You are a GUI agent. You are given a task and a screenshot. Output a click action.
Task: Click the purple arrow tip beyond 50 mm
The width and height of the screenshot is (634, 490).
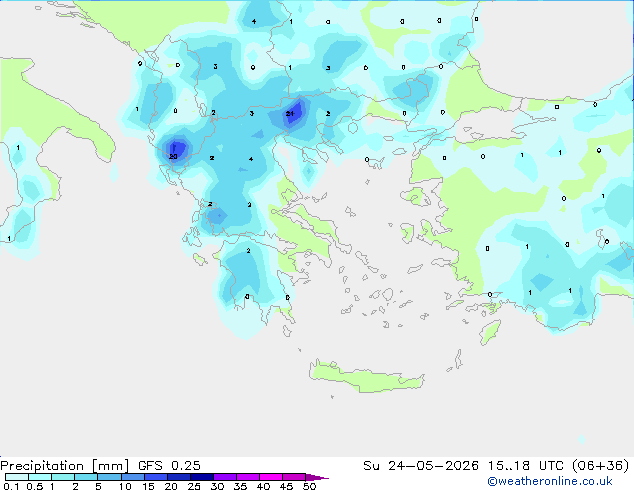click(317, 477)
